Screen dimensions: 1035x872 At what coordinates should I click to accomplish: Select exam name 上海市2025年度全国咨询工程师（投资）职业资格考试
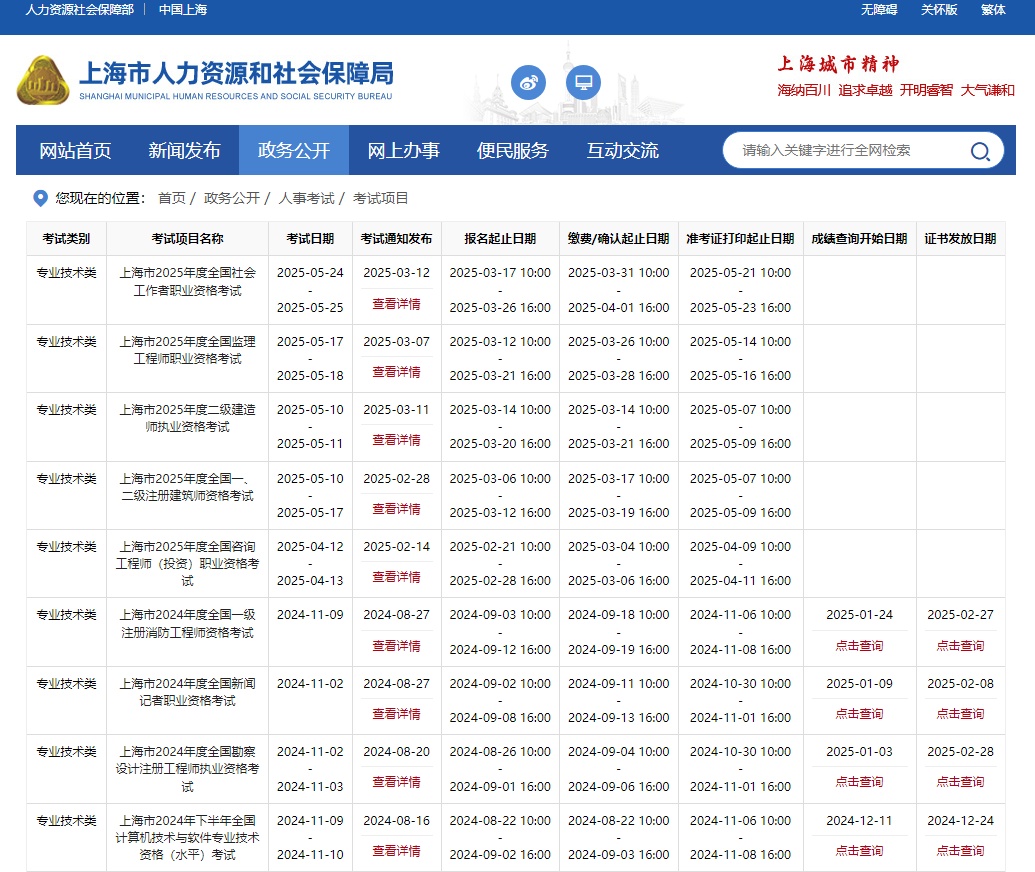(x=187, y=564)
